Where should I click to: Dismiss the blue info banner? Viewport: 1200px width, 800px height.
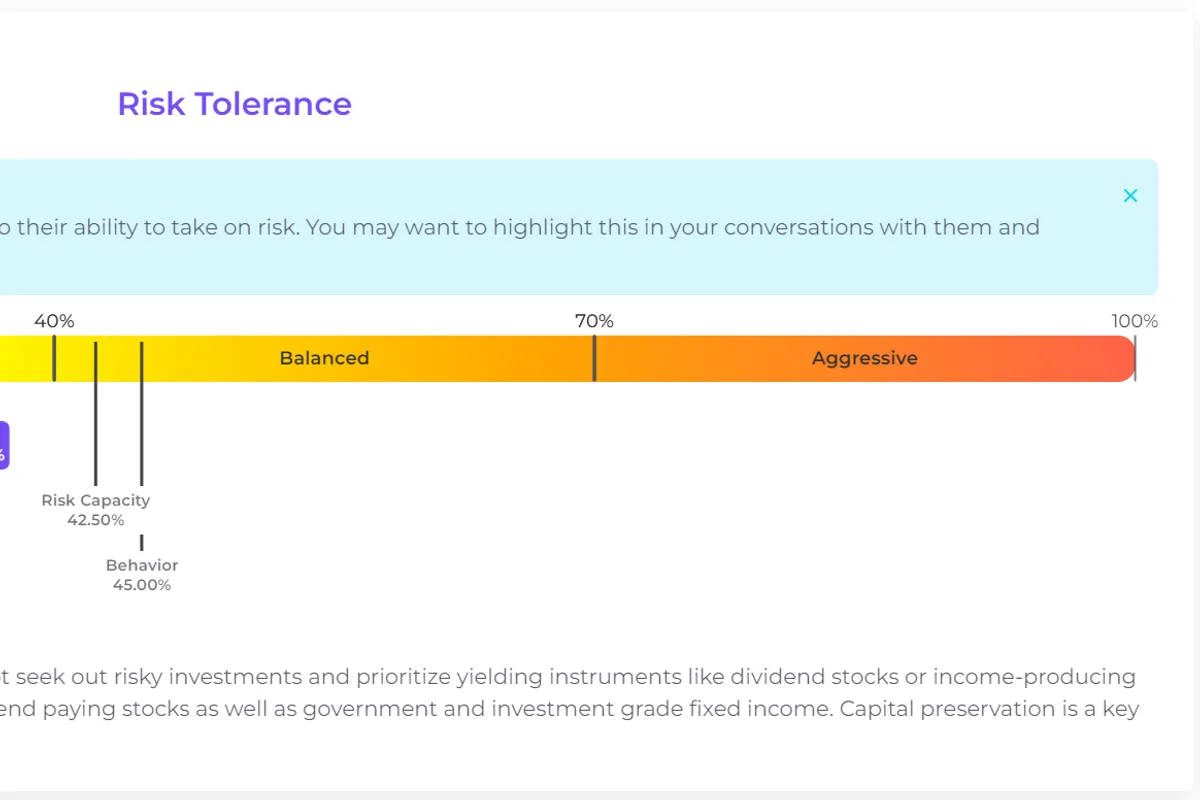click(1130, 196)
